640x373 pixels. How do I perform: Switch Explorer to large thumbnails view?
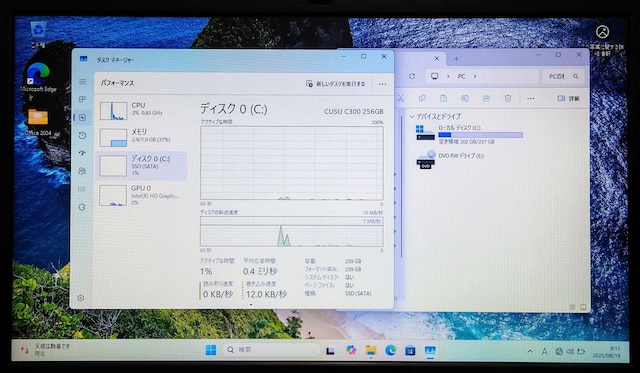click(x=583, y=307)
